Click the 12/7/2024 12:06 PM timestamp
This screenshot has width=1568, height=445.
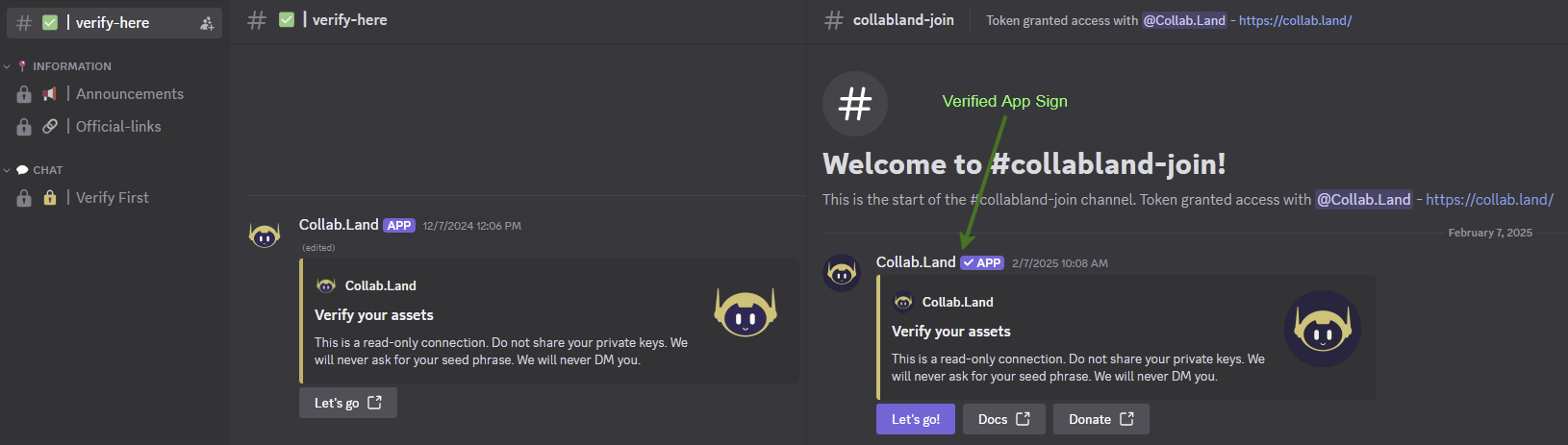472,226
